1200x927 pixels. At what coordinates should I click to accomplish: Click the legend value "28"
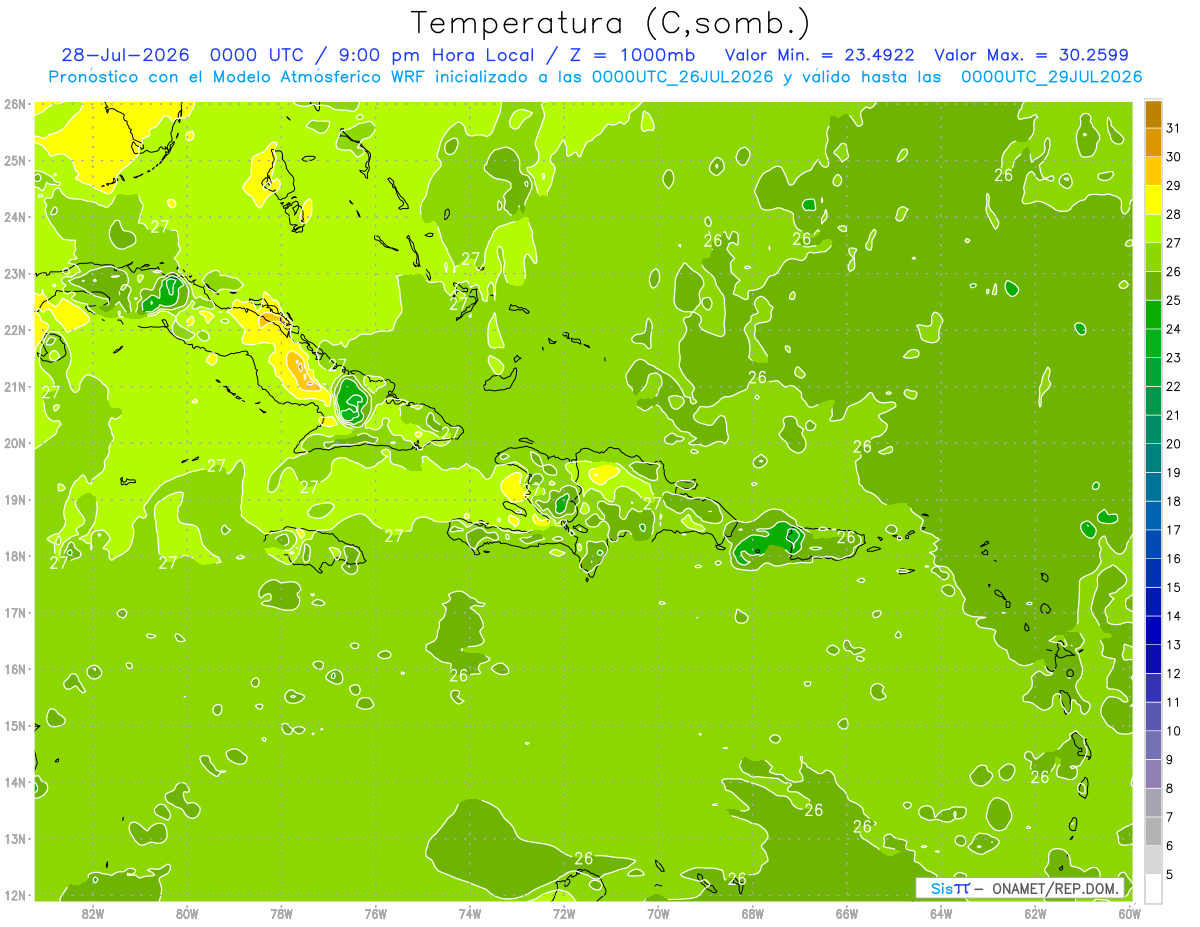(1174, 214)
